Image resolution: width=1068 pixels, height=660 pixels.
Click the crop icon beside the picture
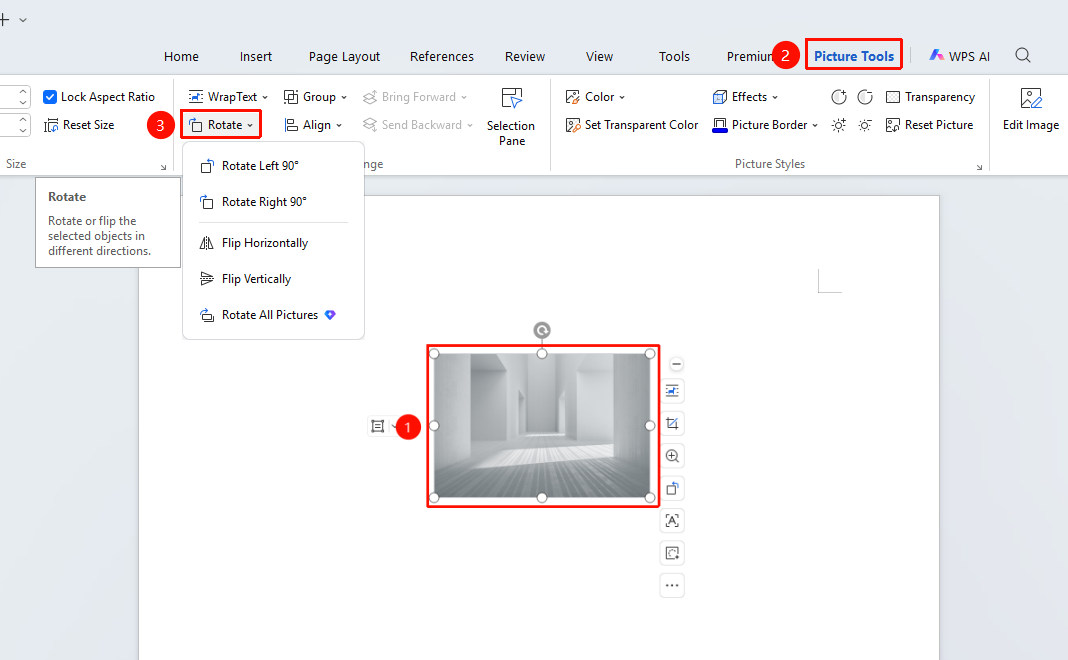coord(672,424)
